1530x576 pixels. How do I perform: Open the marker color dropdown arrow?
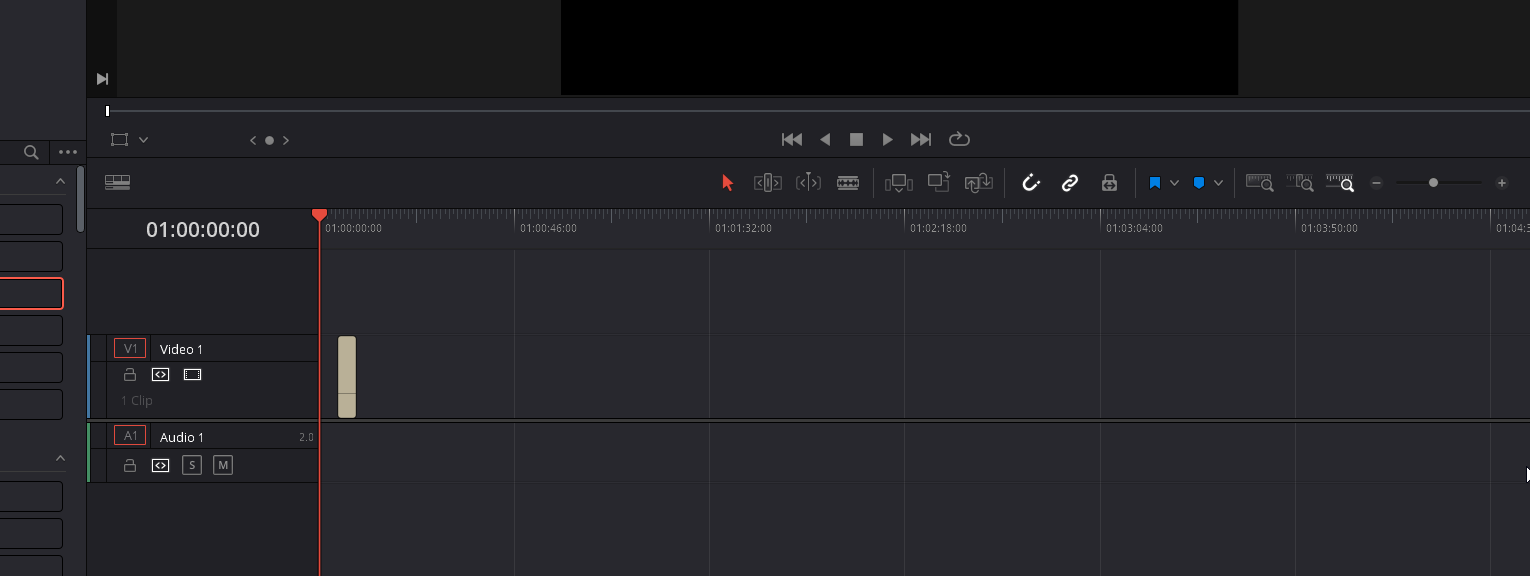coord(1218,183)
